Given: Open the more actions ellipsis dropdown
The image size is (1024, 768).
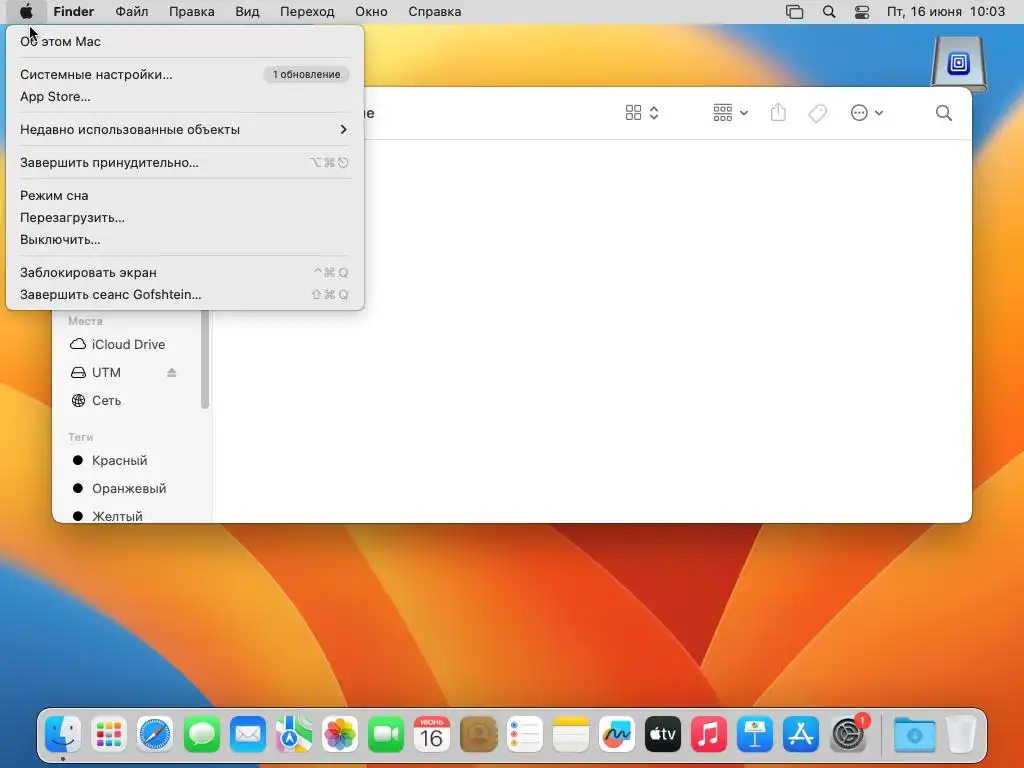Looking at the screenshot, I should (x=867, y=113).
